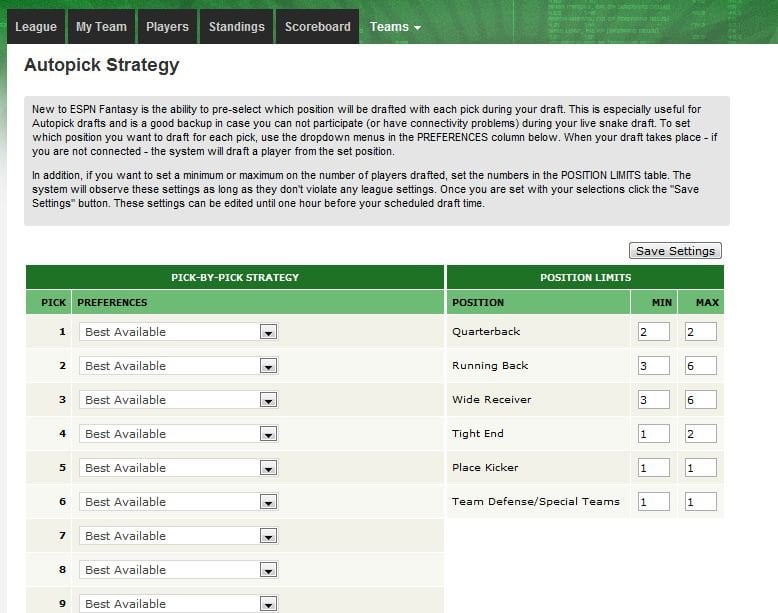Select the Quarterback MAX input field
This screenshot has height=613, width=778.
point(701,332)
